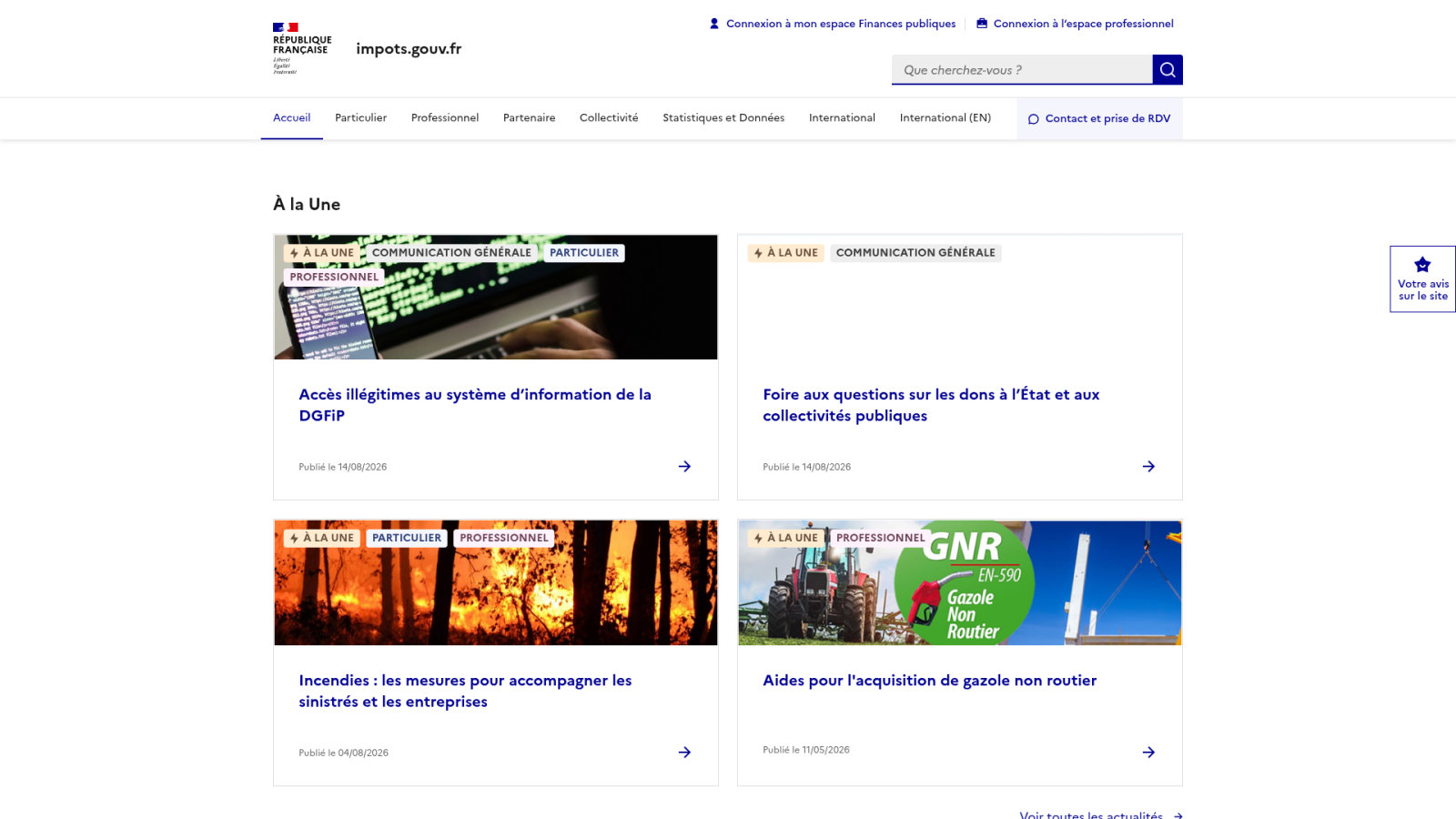This screenshot has height=819, width=1456.
Task: Open Foire aux questions sur les dons
Action: (931, 405)
